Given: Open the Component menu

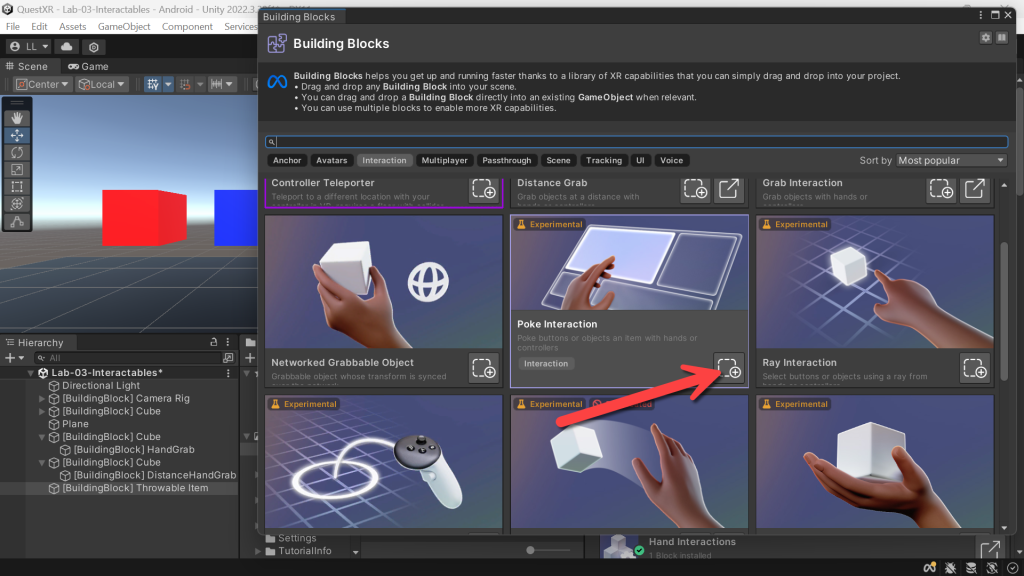Looking at the screenshot, I should click(187, 27).
